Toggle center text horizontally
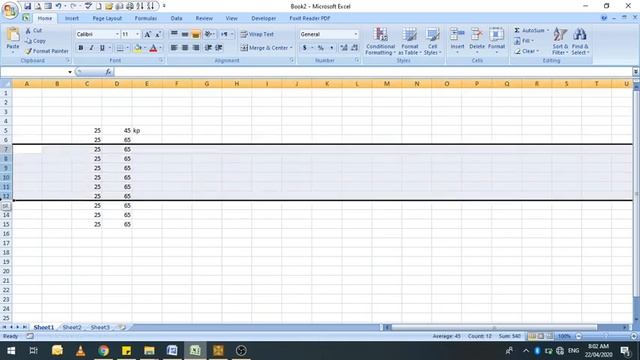 [185, 48]
